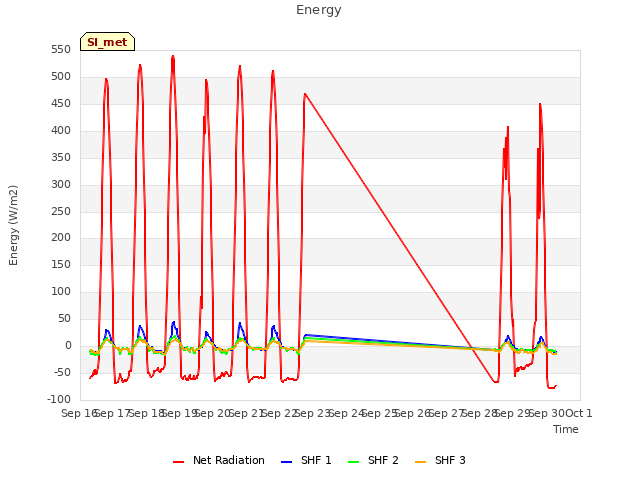
Task: Click the blue SHF 1 legend swatch
Action: click(x=287, y=462)
